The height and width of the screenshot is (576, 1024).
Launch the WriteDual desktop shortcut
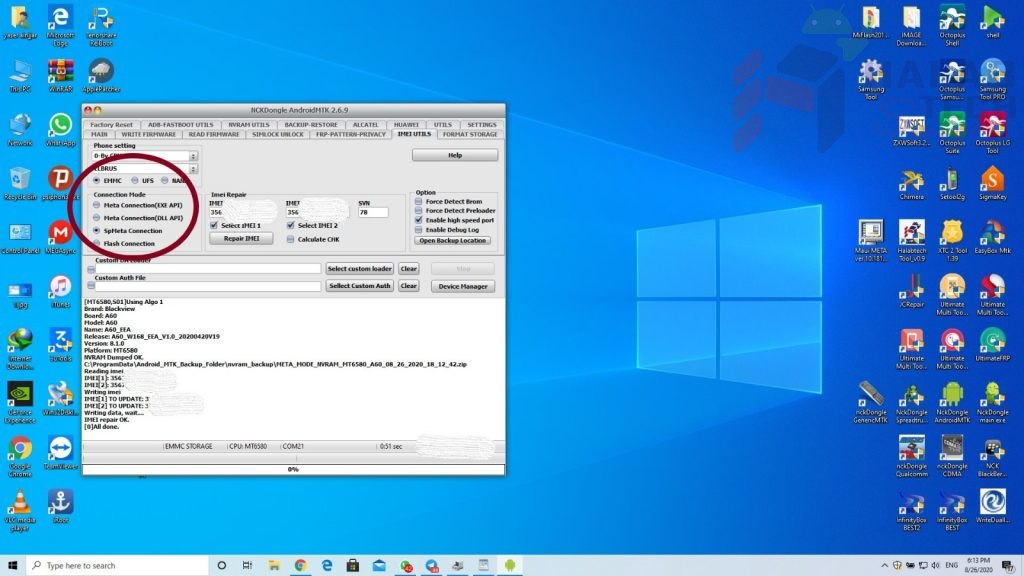tap(992, 506)
